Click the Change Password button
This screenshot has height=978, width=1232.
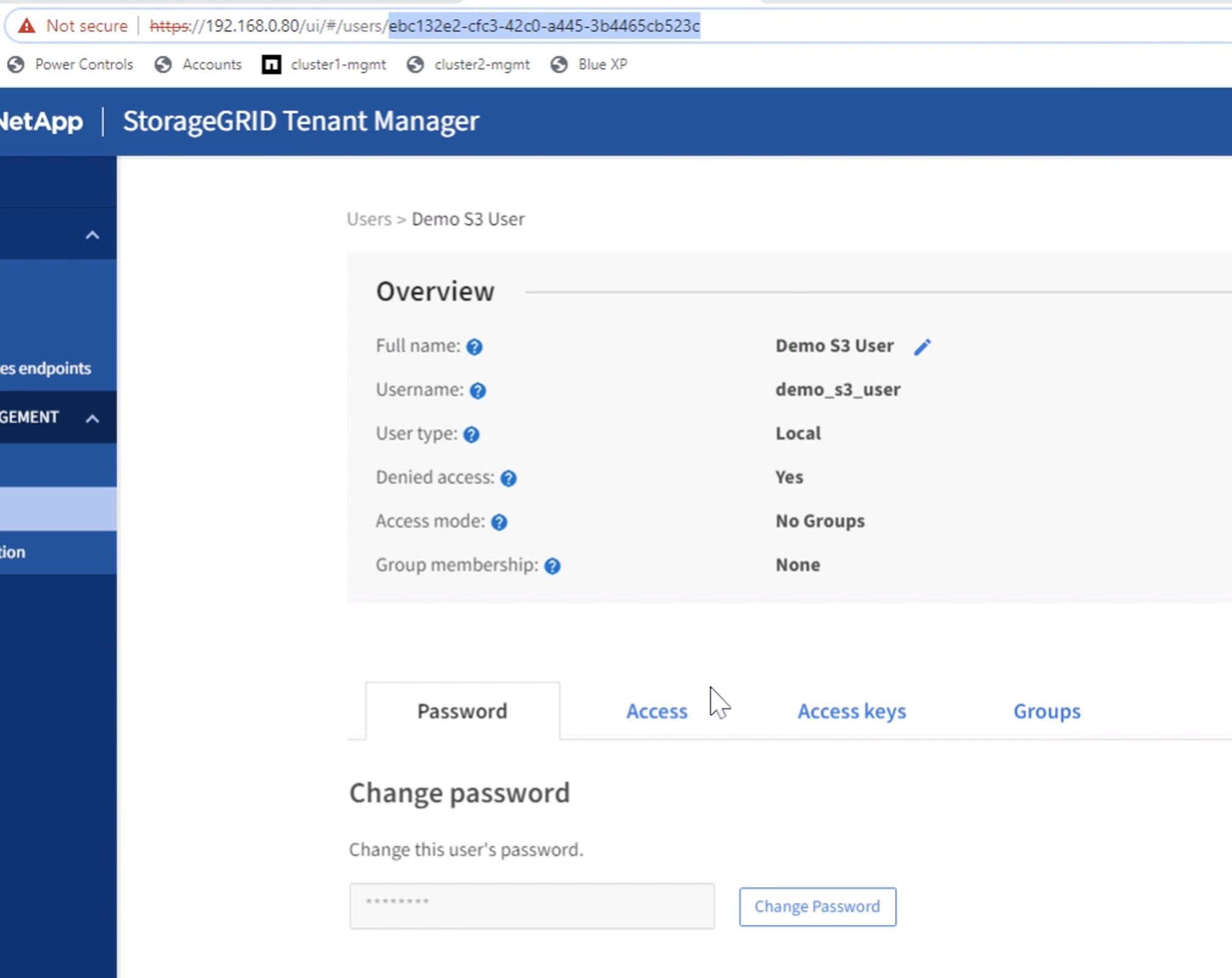coord(816,906)
